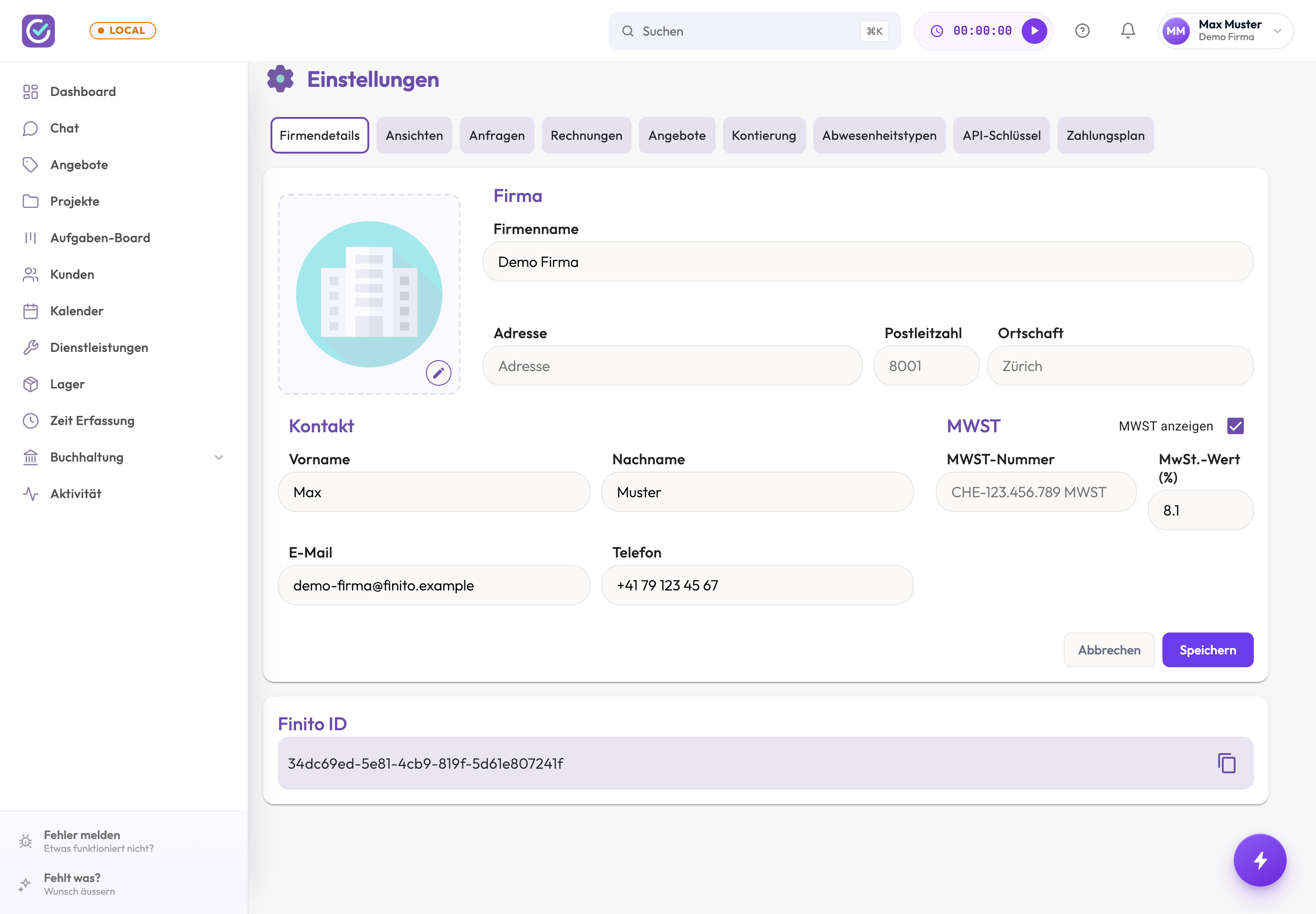
Task: Copy the Finito ID
Action: 1226,763
